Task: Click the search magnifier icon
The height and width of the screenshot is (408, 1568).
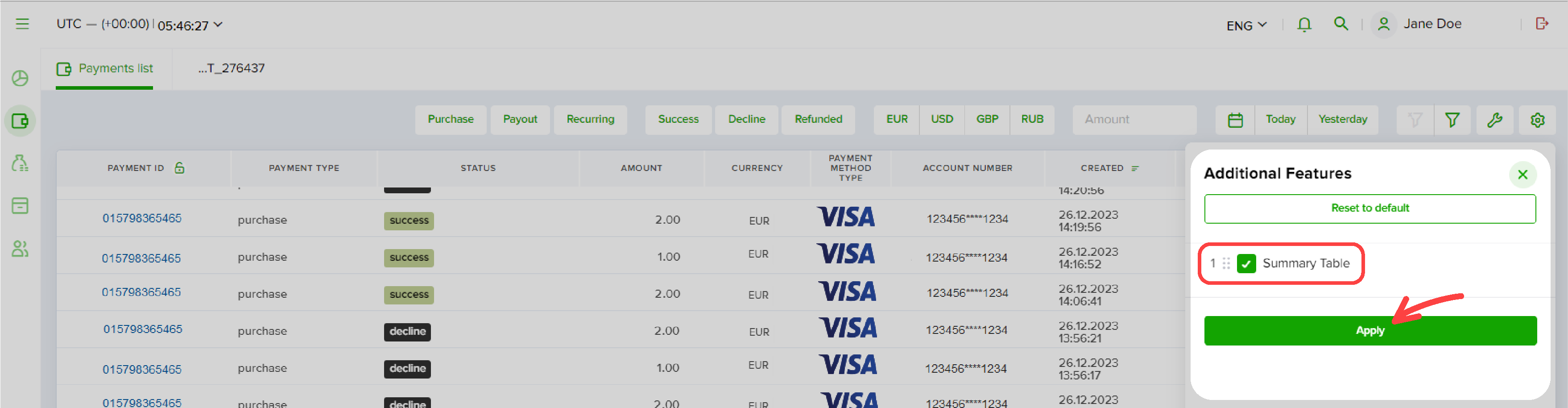Action: [1341, 24]
